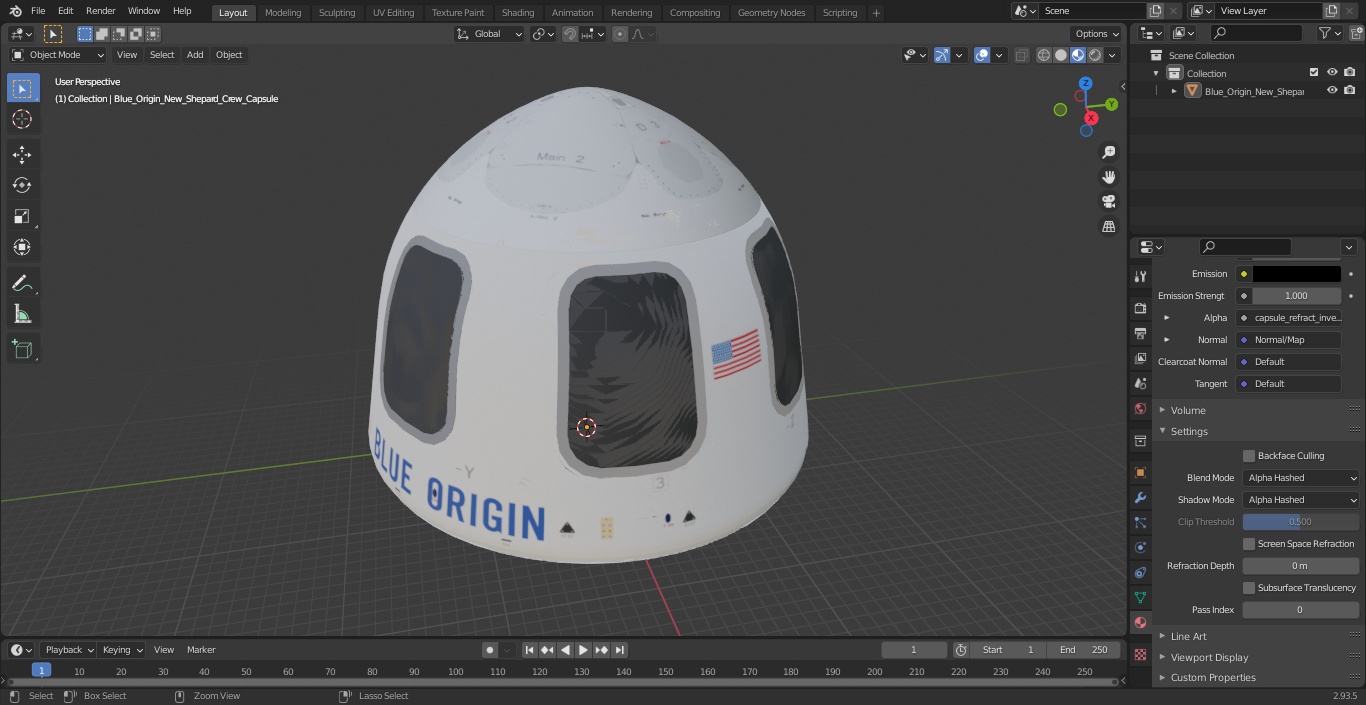Switch to wireframe viewport shading
This screenshot has height=705, width=1366.
1044,55
